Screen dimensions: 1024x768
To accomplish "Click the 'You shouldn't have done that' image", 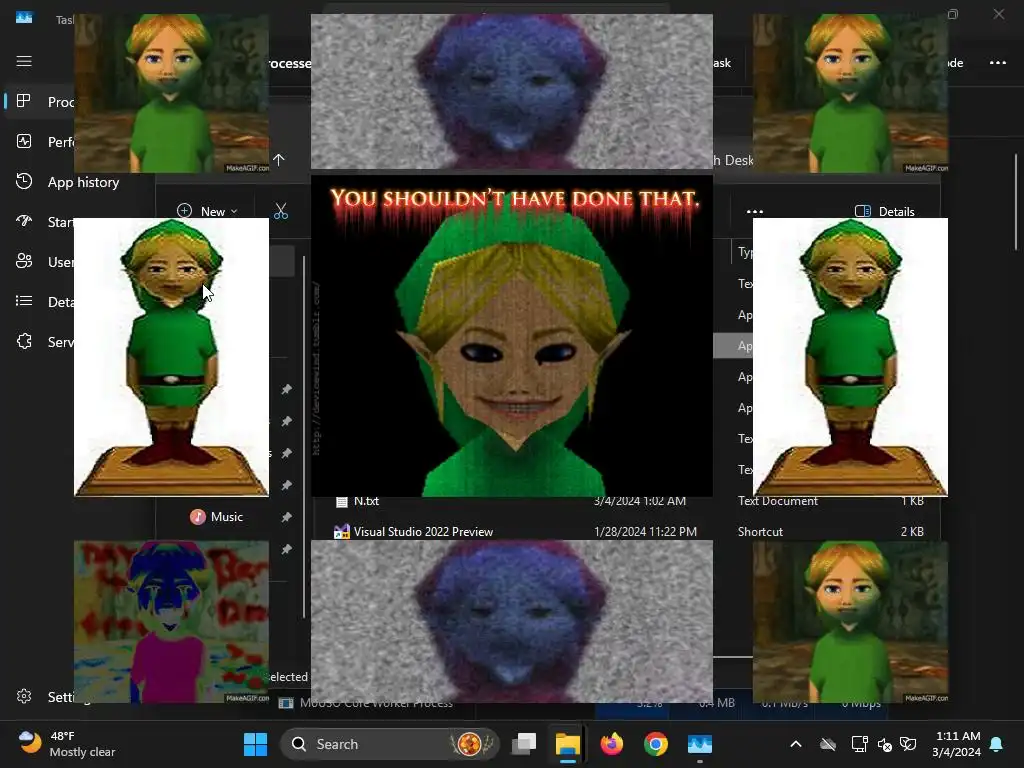I will point(511,336).
